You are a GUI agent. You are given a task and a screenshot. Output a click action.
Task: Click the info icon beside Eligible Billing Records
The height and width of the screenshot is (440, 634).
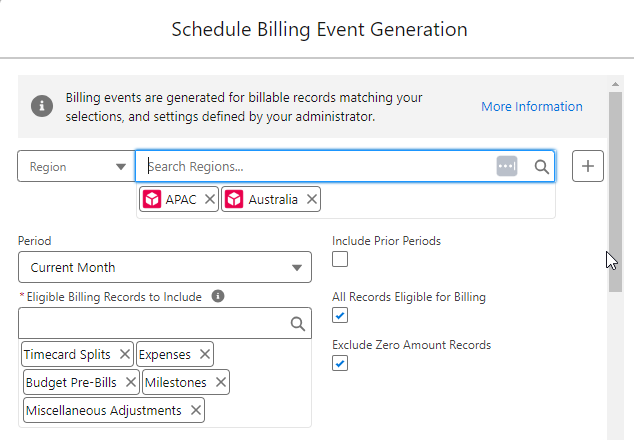218,296
